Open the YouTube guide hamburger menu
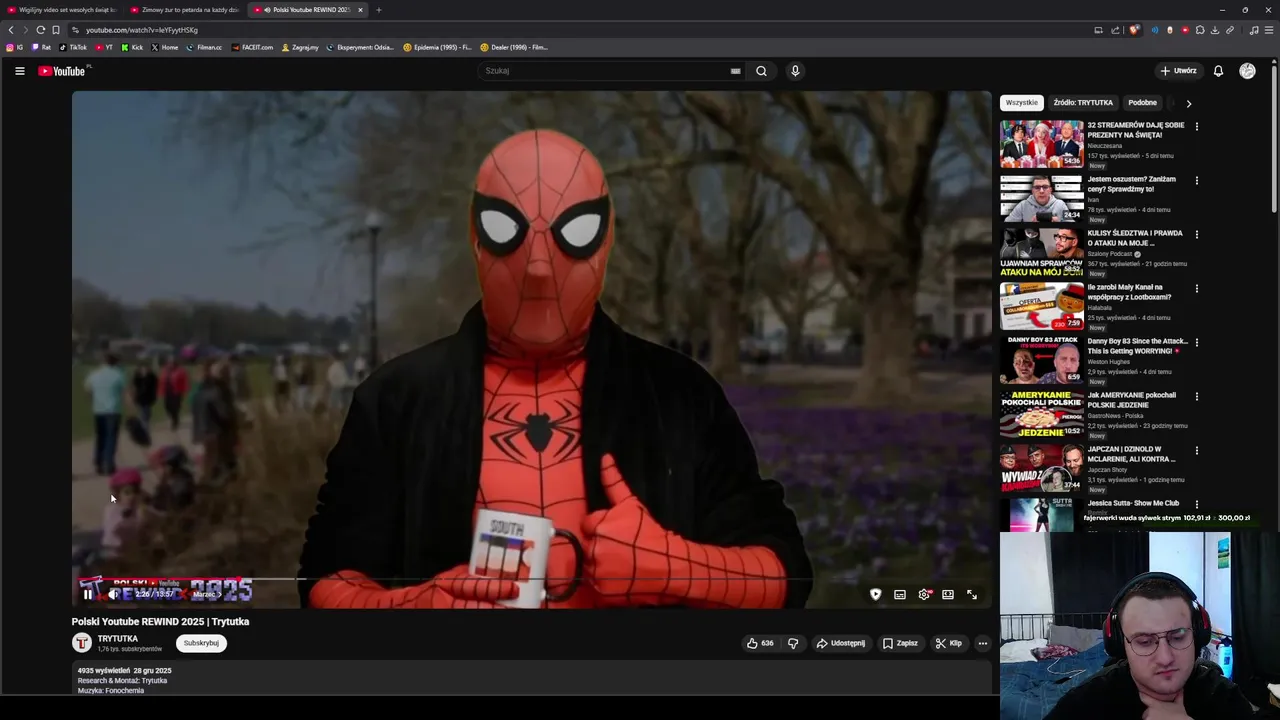The width and height of the screenshot is (1280, 720). point(19,71)
